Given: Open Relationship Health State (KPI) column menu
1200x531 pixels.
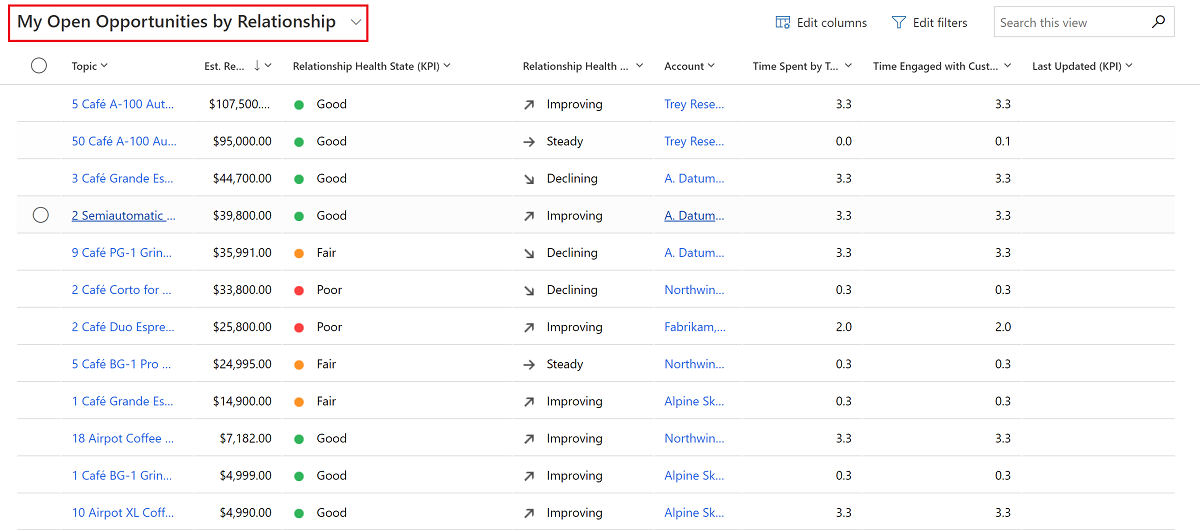Looking at the screenshot, I should (447, 66).
